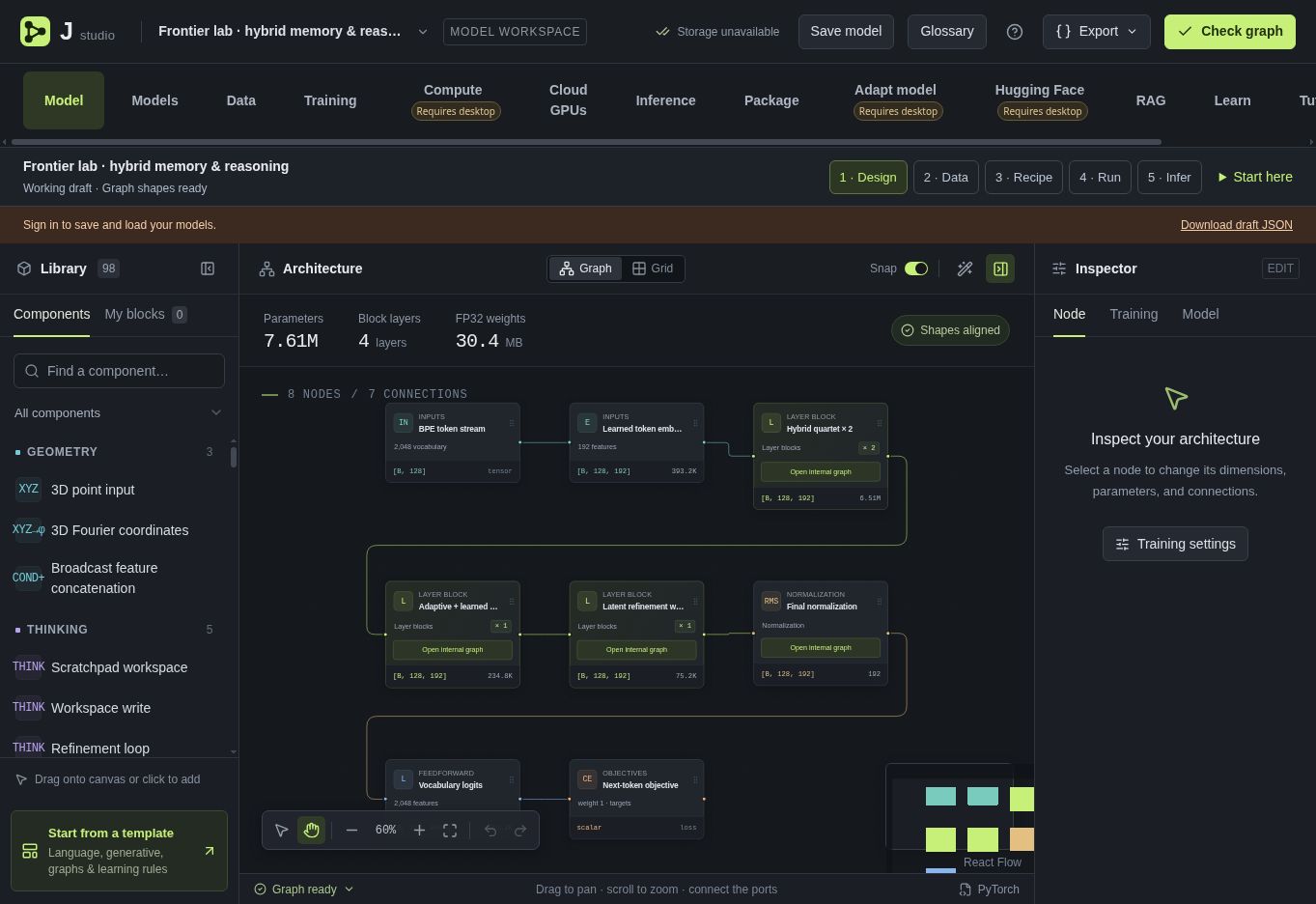
Task: Open the Download draft JSON link
Action: click(x=1236, y=225)
